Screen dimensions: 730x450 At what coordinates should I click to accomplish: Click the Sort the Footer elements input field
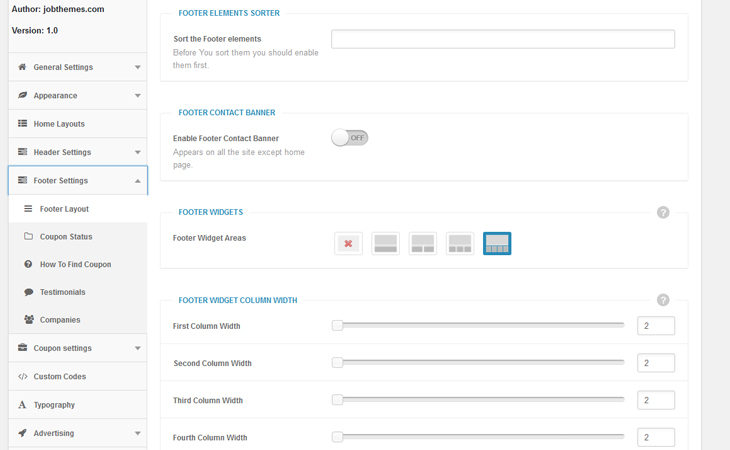tap(503, 39)
